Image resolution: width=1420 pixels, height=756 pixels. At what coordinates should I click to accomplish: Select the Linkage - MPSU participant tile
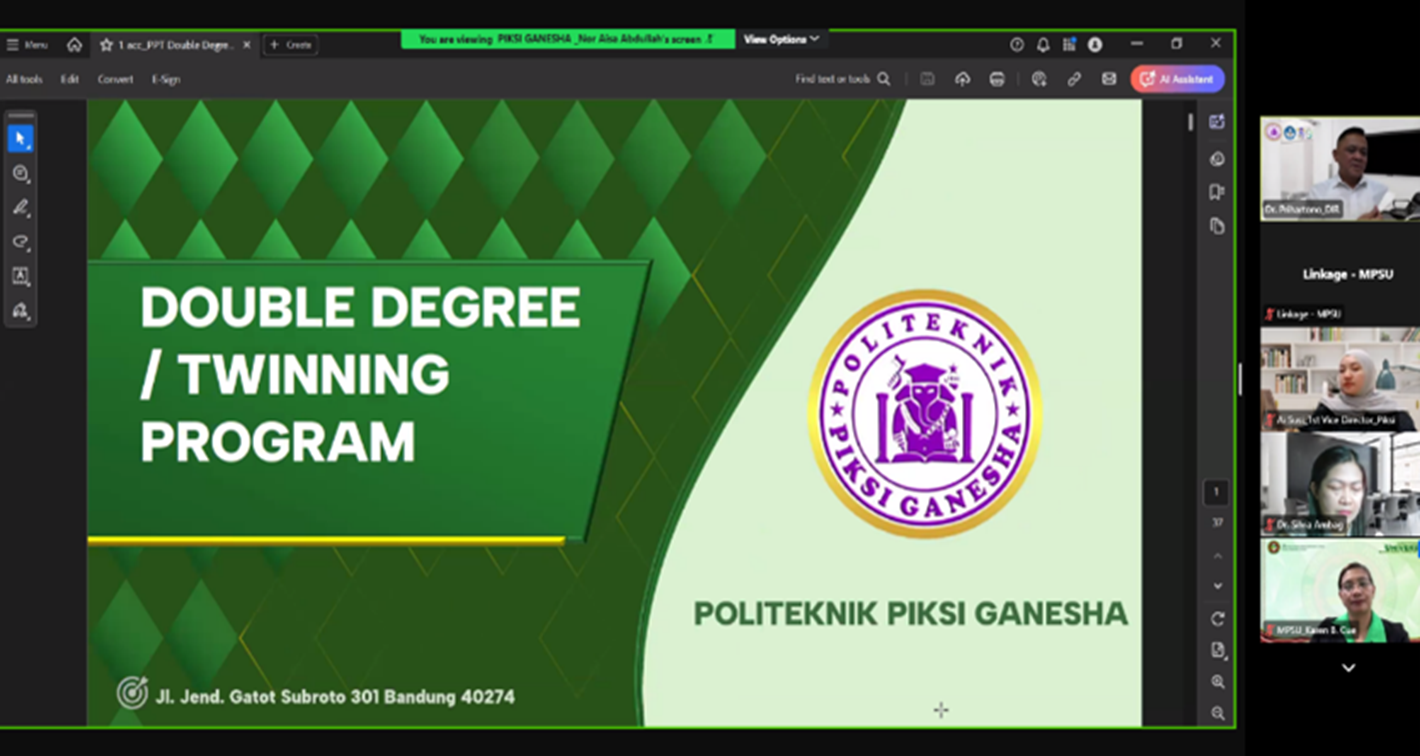pyautogui.click(x=1340, y=274)
